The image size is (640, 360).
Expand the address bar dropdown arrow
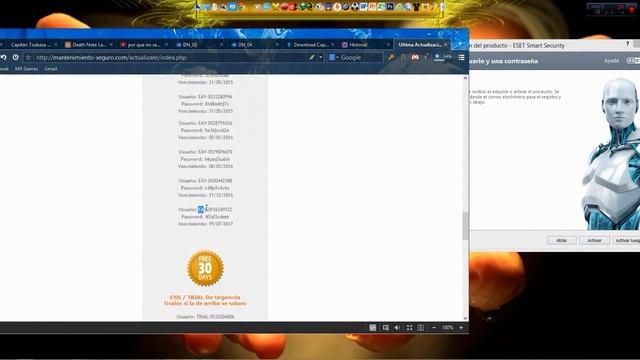coord(321,58)
